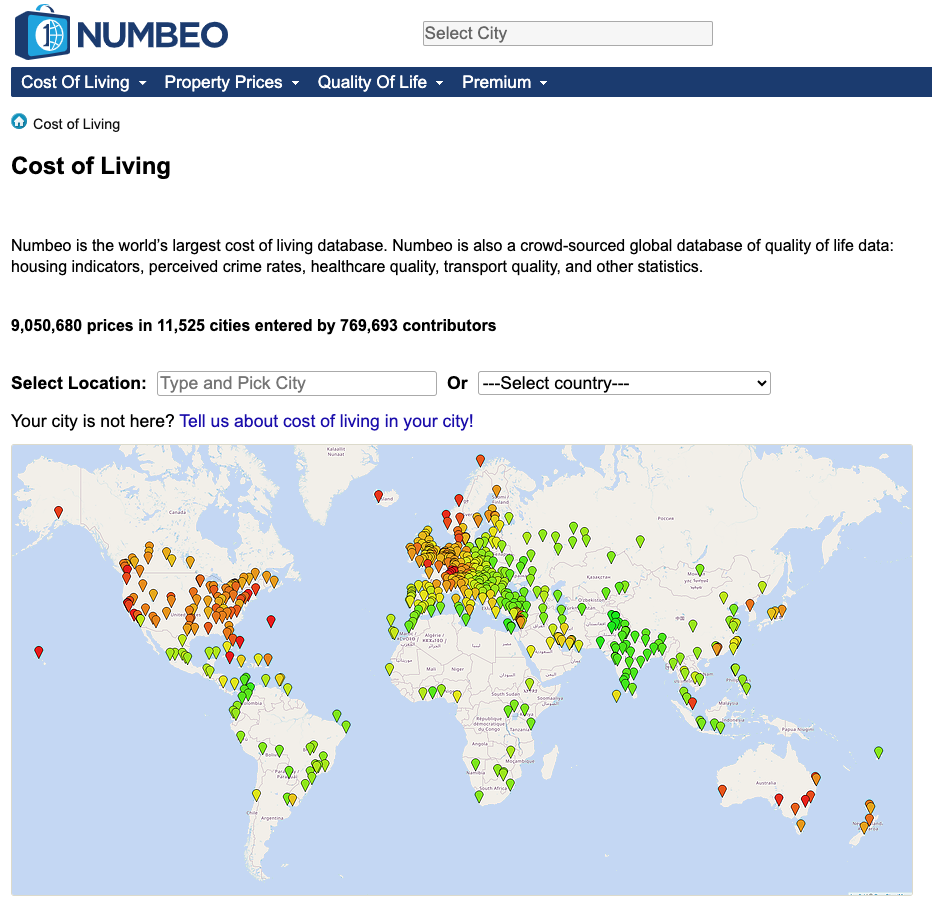This screenshot has height=907, width=932.
Task: Select the red marker on Iceland
Action: coord(378,496)
